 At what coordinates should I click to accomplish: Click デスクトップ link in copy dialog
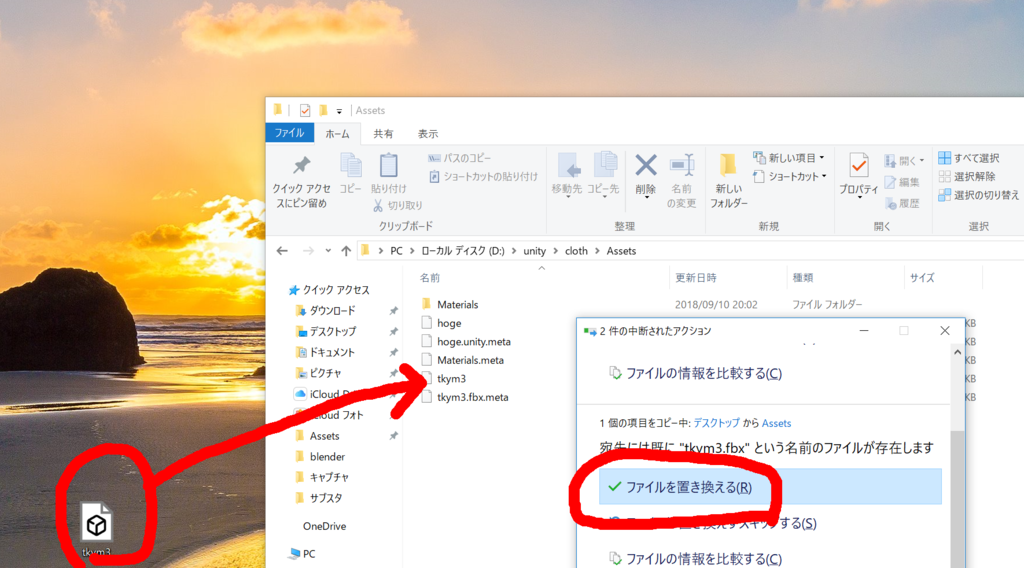tap(716, 423)
